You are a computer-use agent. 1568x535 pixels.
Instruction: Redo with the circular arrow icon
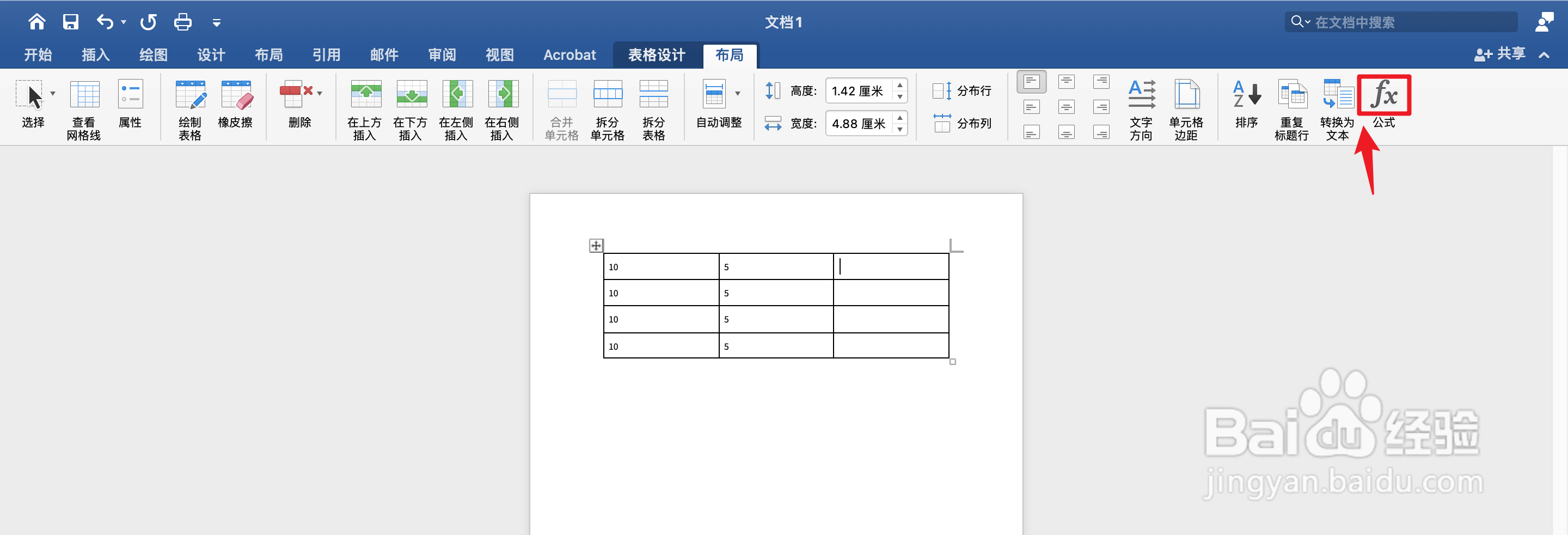[148, 22]
